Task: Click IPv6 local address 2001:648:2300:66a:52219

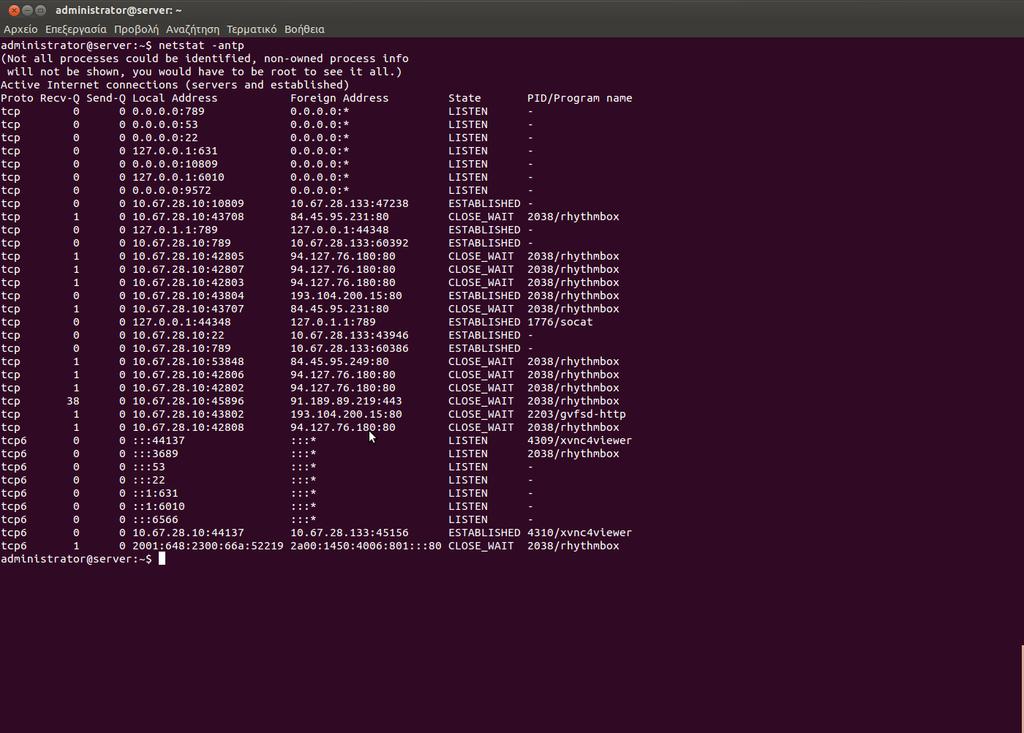Action: [208, 546]
